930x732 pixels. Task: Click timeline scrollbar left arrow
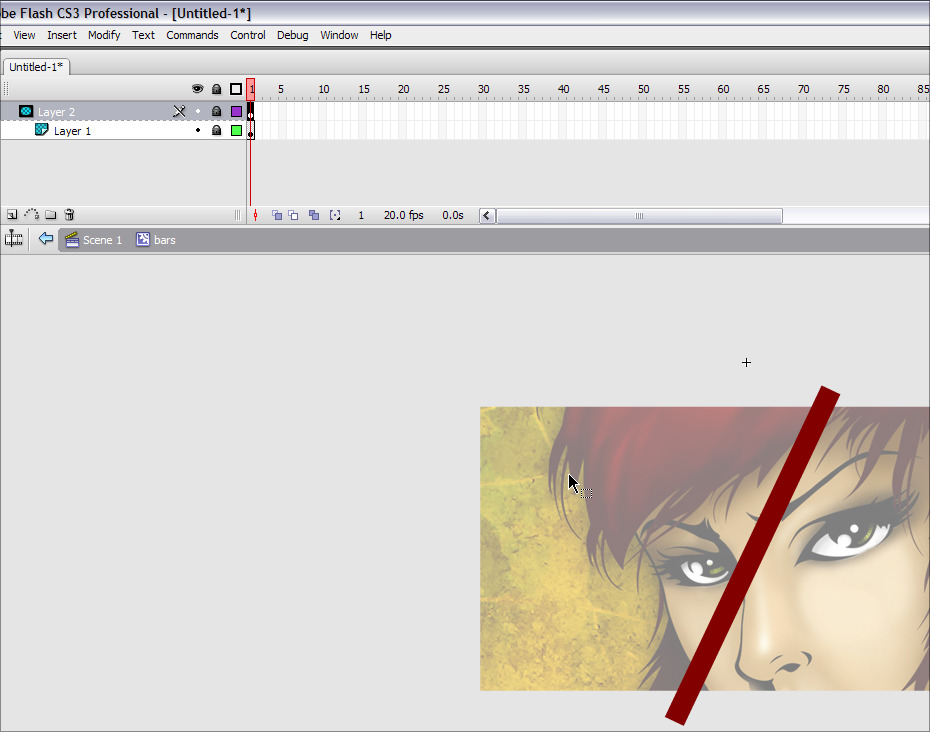[x=487, y=215]
